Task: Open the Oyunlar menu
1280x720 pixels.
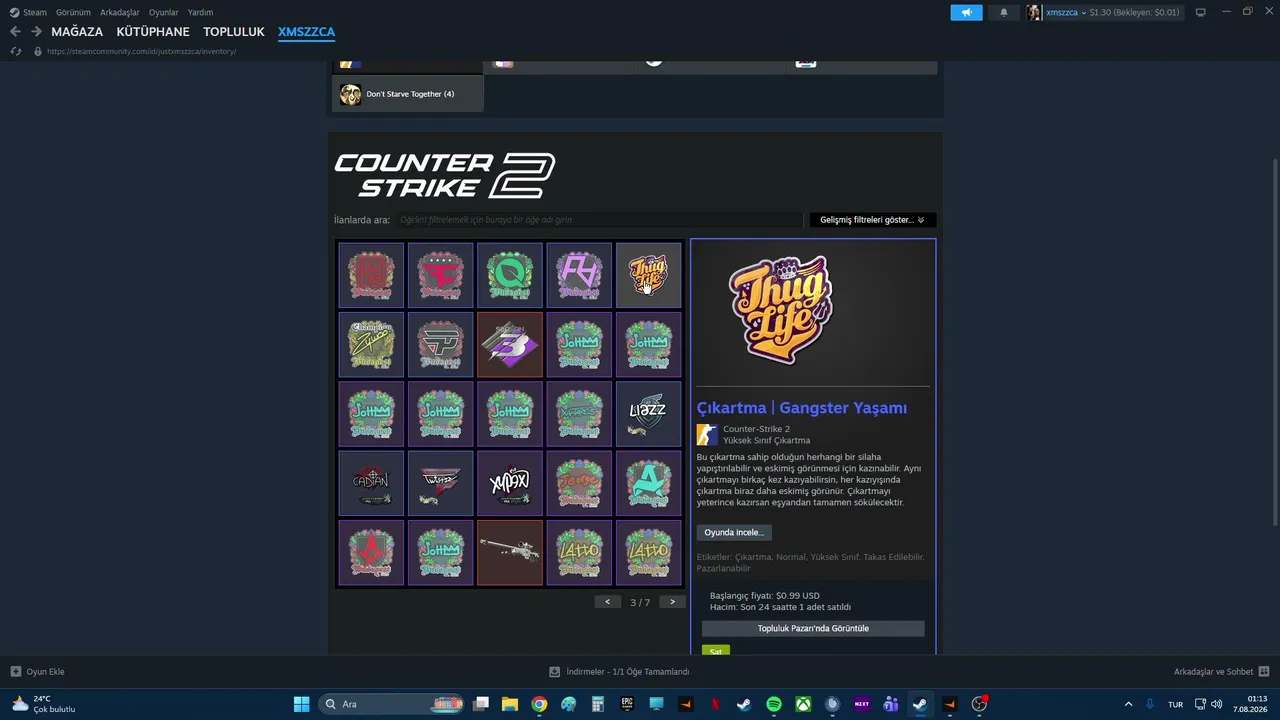Action: [164, 12]
